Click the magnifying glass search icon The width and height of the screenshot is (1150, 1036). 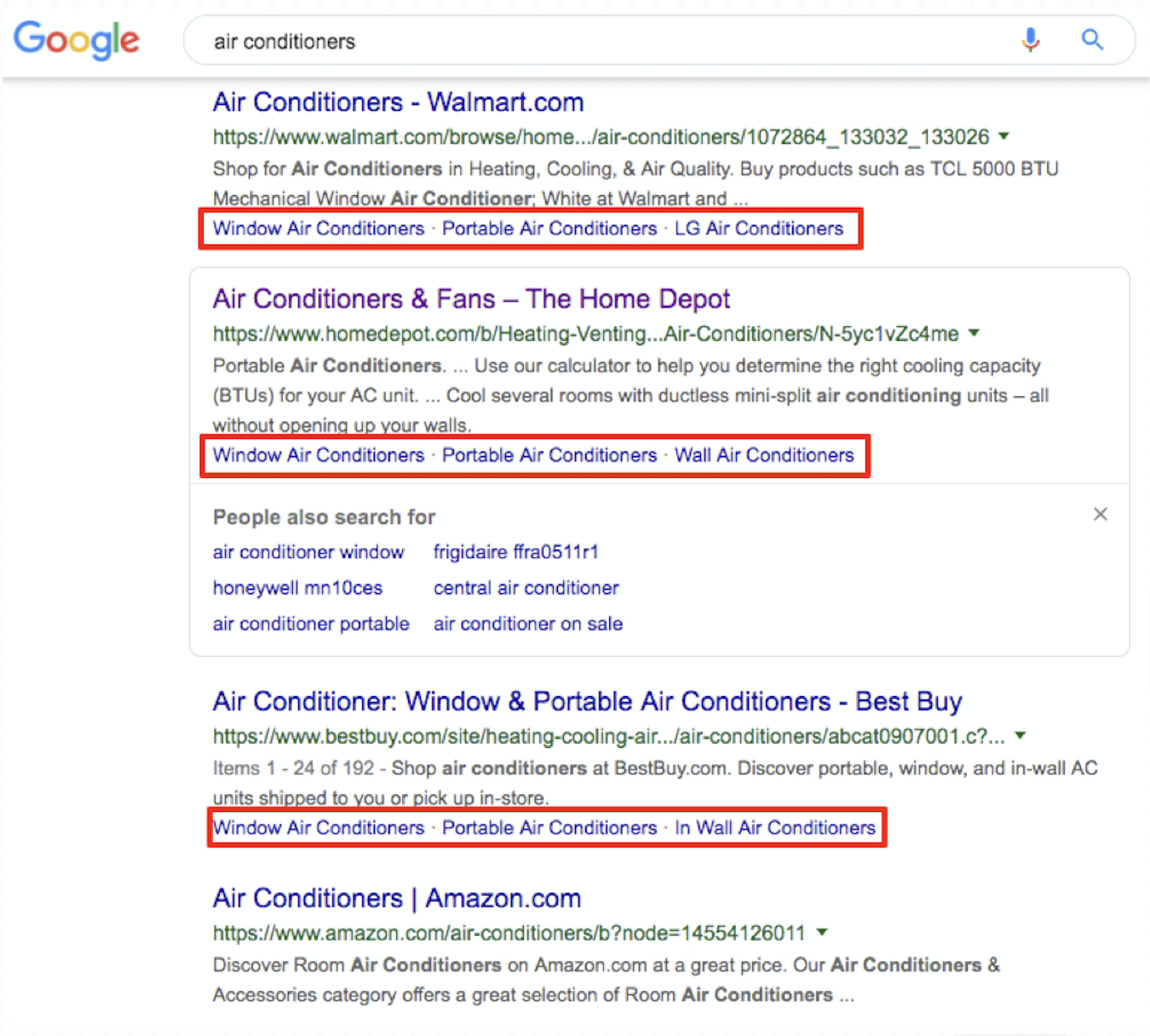point(1092,39)
